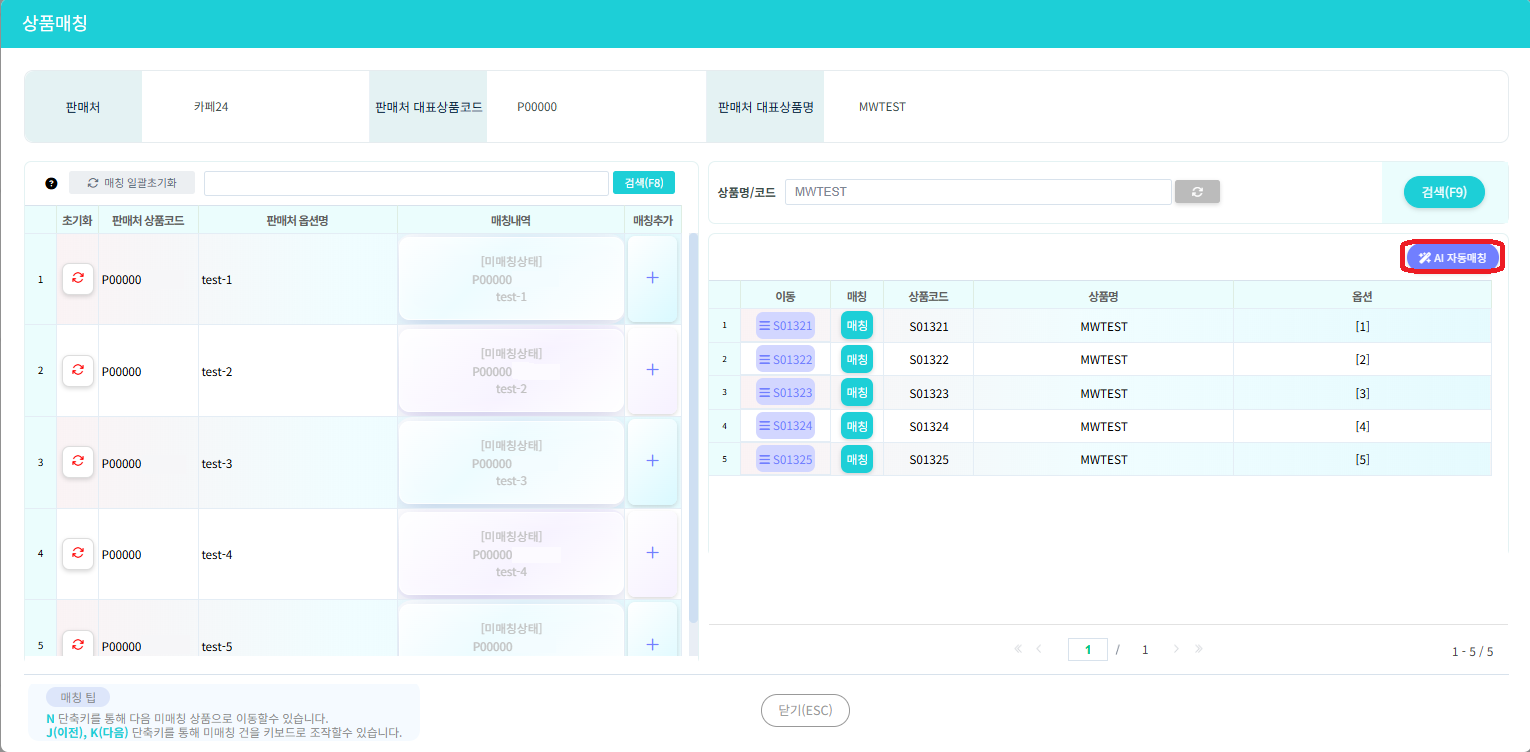Click the 검색(F9) button
1530x752 pixels.
pyautogui.click(x=1444, y=192)
